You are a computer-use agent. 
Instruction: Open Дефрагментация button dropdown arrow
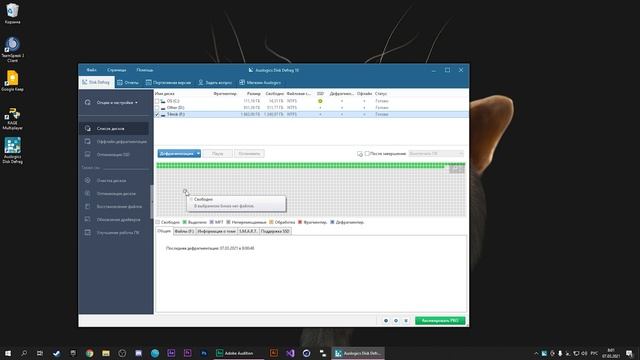[x=198, y=153]
